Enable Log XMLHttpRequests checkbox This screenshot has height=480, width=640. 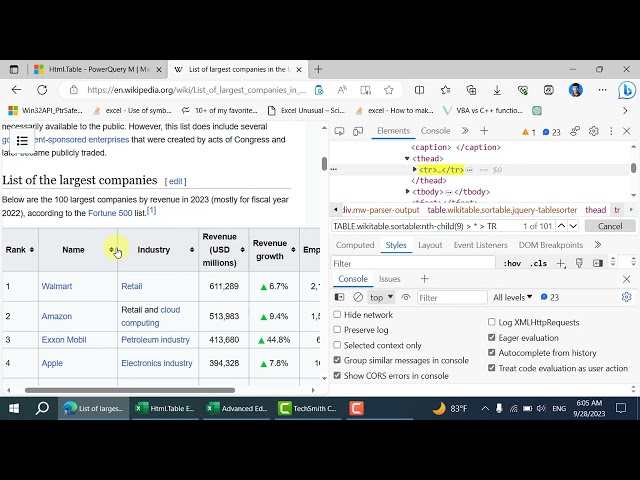[x=491, y=322]
